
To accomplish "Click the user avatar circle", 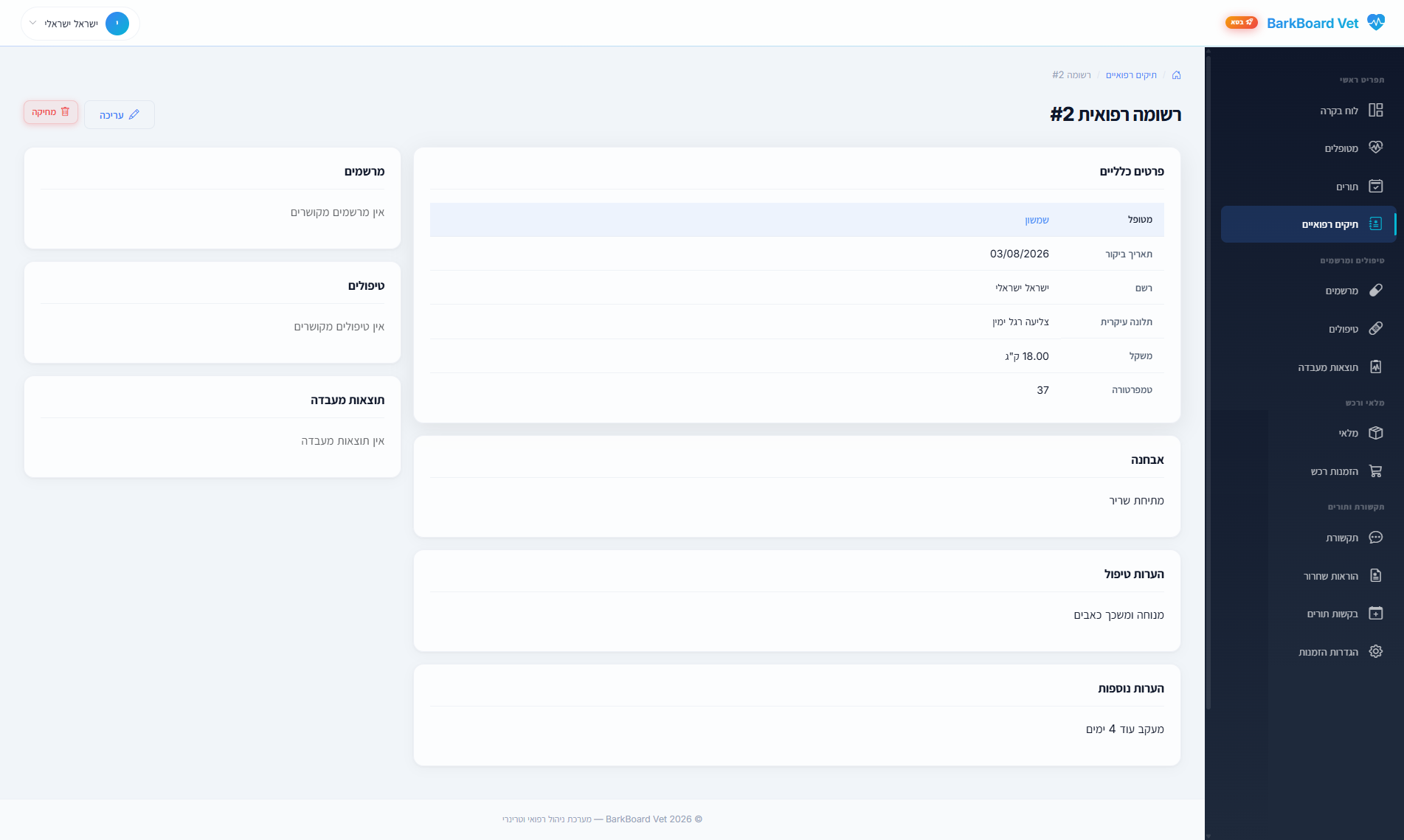I will click(x=117, y=24).
